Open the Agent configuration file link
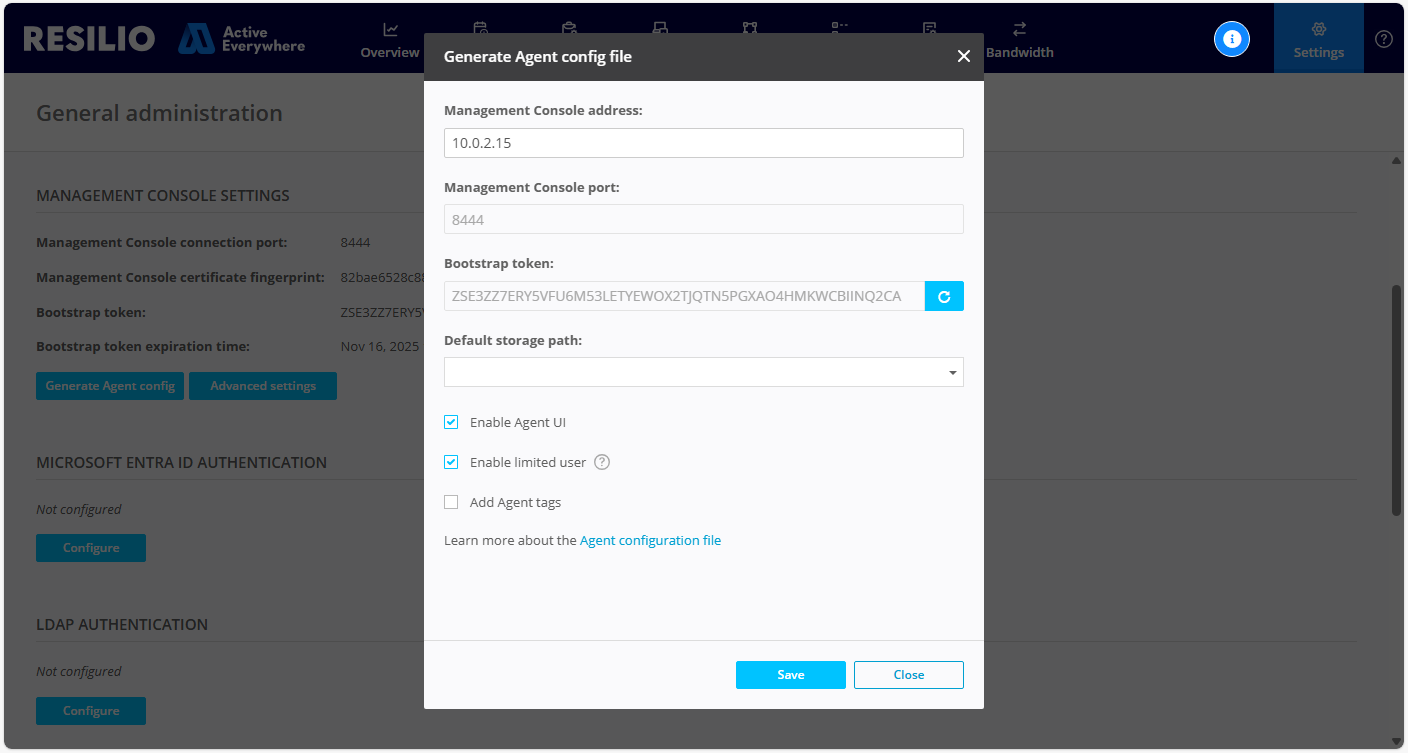 (x=650, y=540)
